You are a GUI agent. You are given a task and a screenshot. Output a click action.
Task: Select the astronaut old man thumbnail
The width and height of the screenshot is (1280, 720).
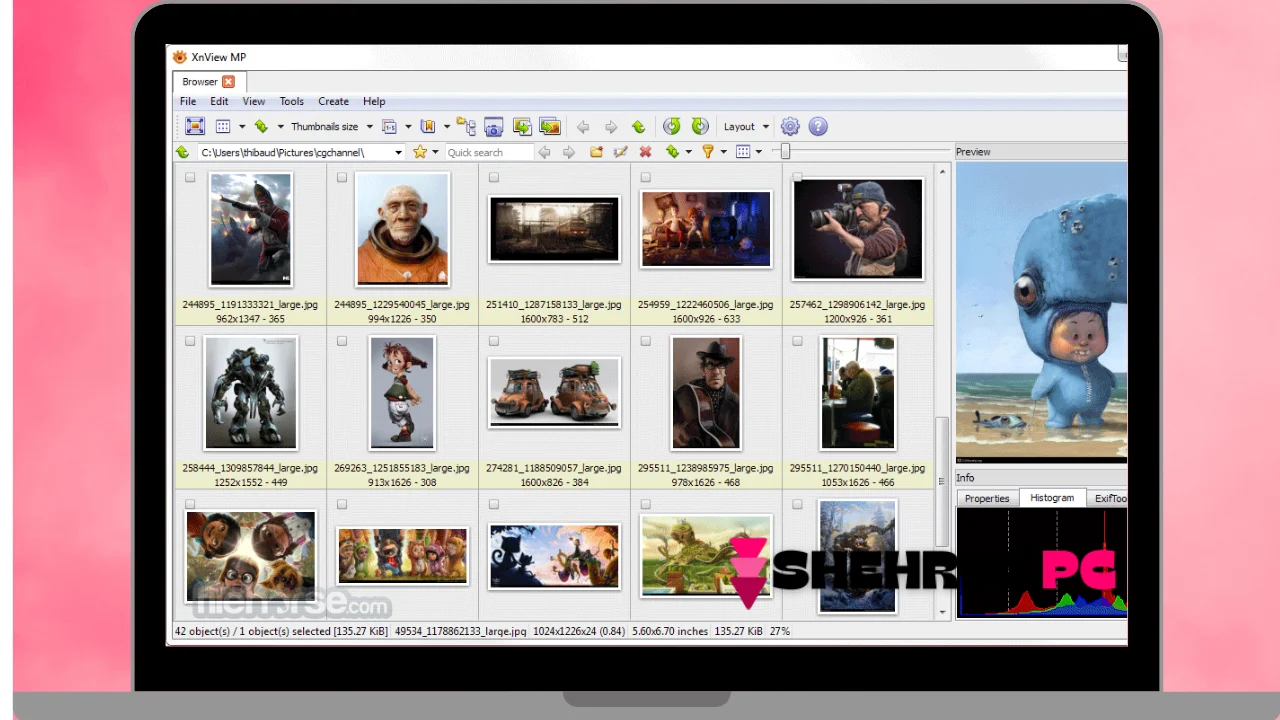pos(403,229)
